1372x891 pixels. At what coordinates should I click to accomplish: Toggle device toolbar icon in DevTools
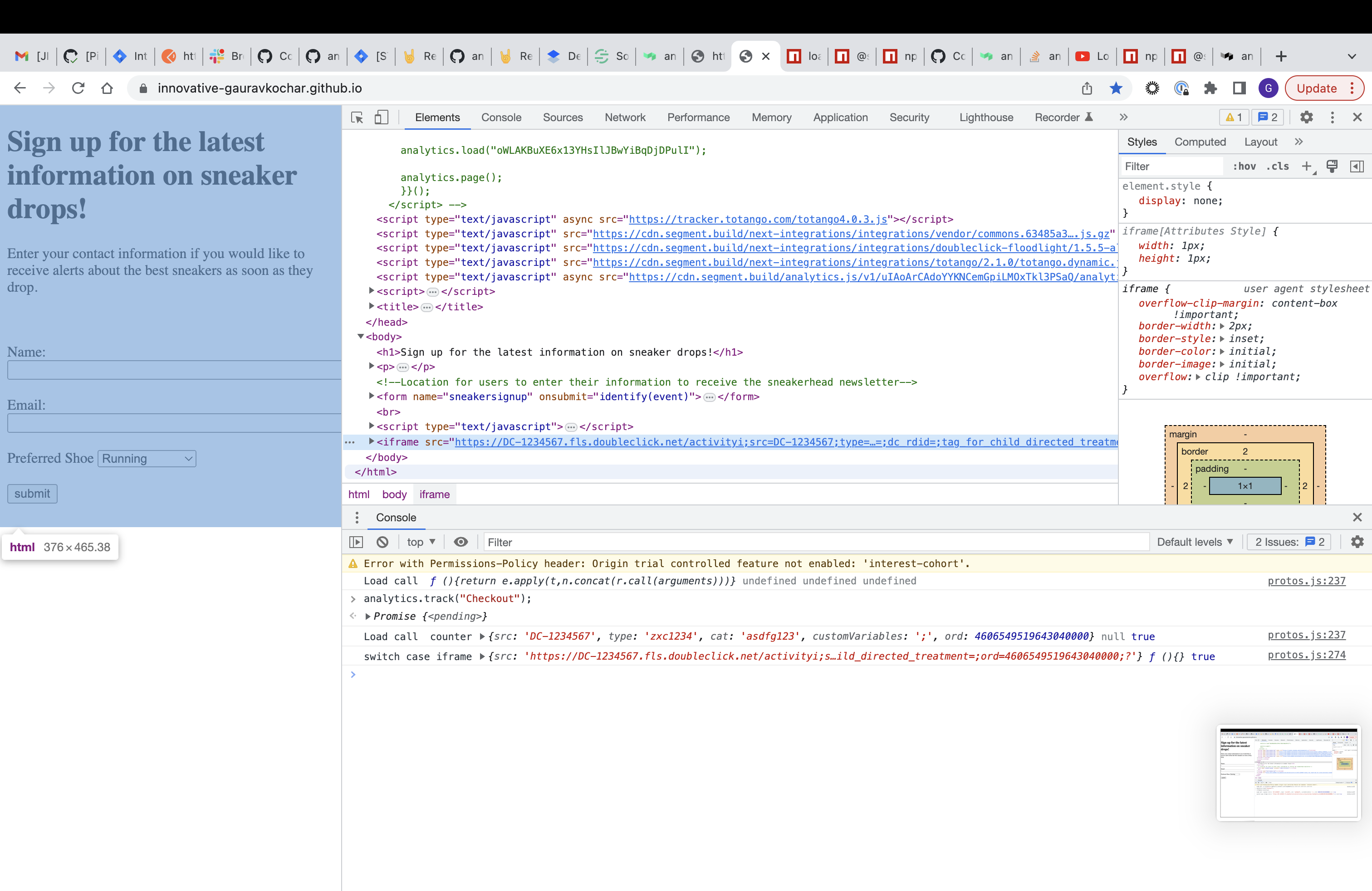click(x=381, y=117)
